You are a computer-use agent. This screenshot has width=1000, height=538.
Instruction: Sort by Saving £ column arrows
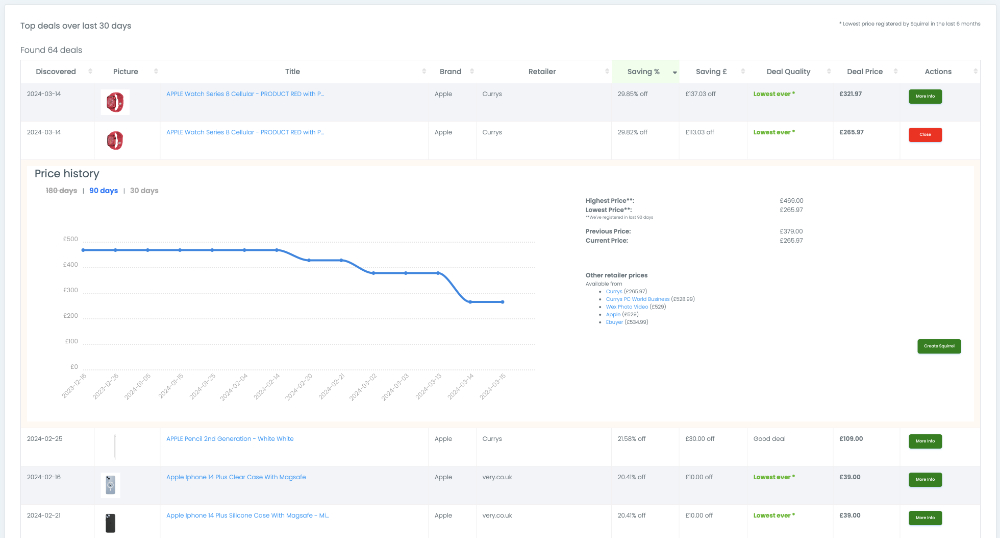click(739, 72)
